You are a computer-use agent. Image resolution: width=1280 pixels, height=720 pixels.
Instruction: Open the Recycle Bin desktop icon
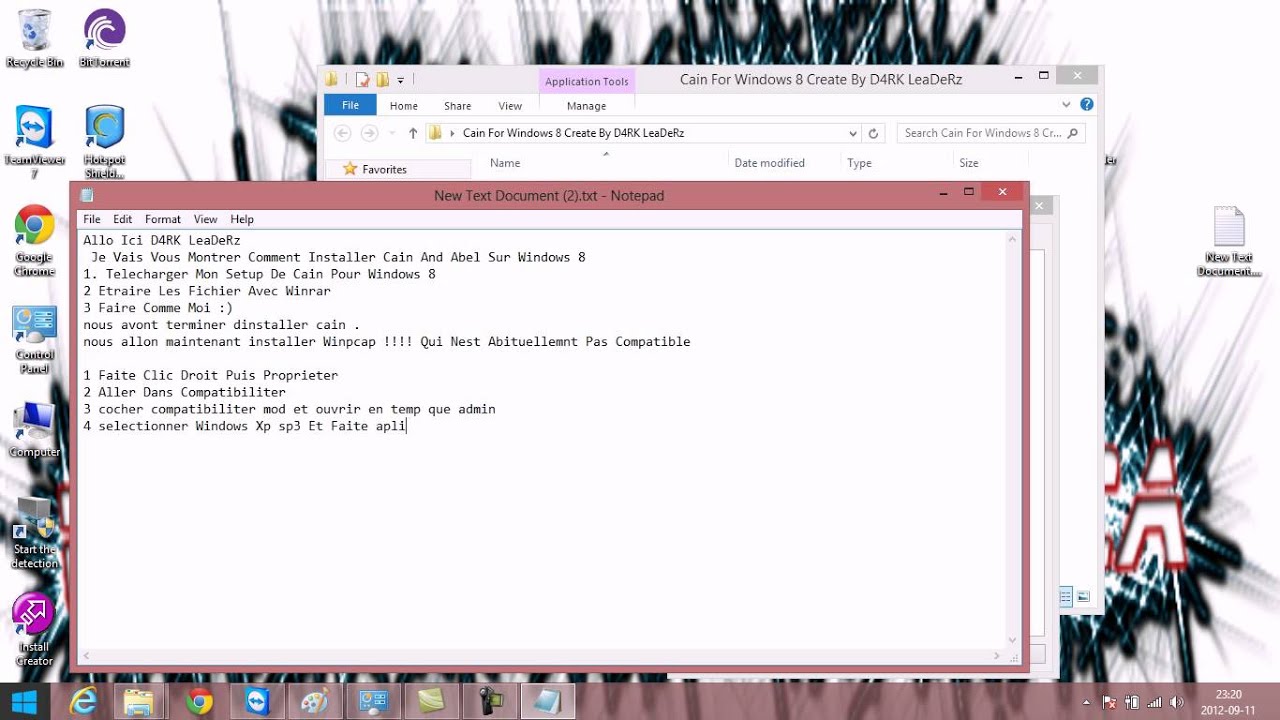(34, 38)
